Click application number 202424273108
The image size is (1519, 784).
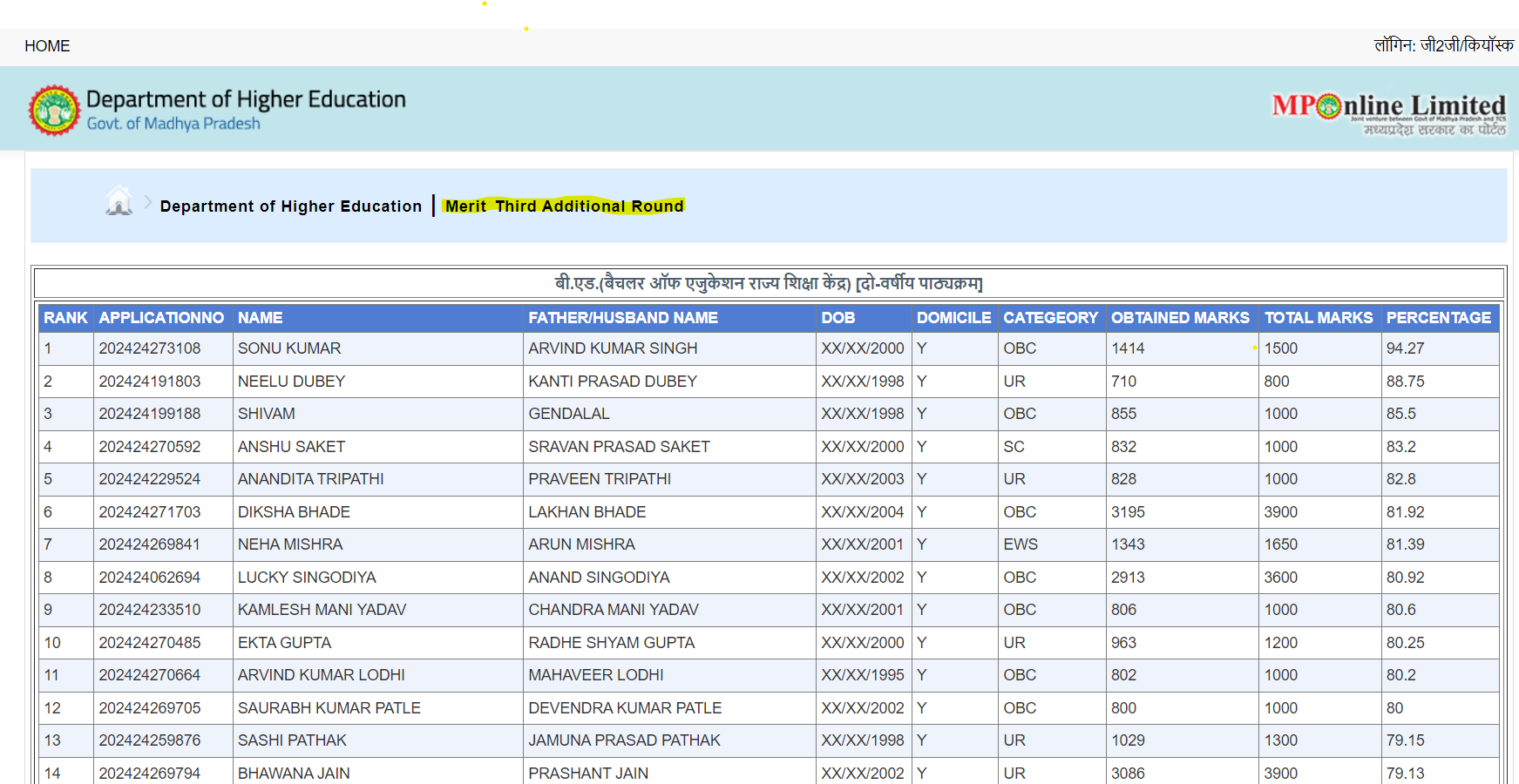tap(150, 348)
